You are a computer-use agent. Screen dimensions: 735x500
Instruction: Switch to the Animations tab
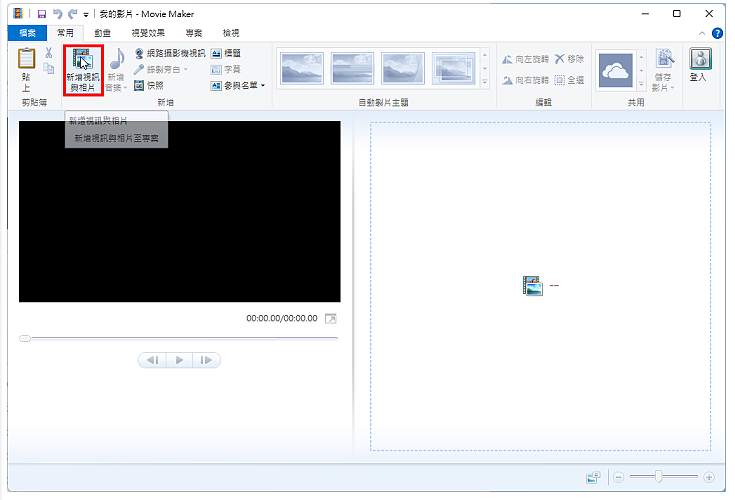pyautogui.click(x=102, y=33)
